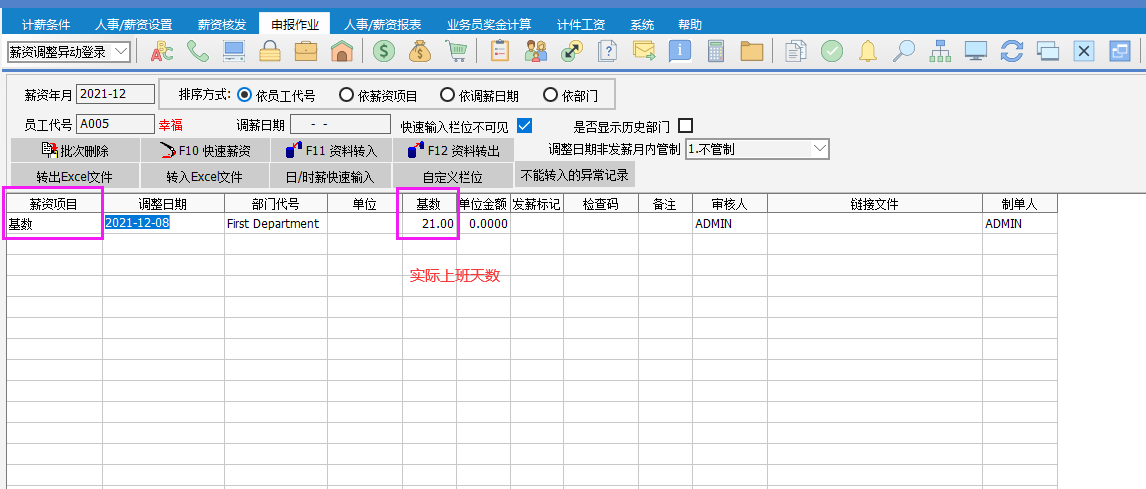The image size is (1146, 489).
Task: Click the padlock toolbar icon
Action: pos(270,51)
